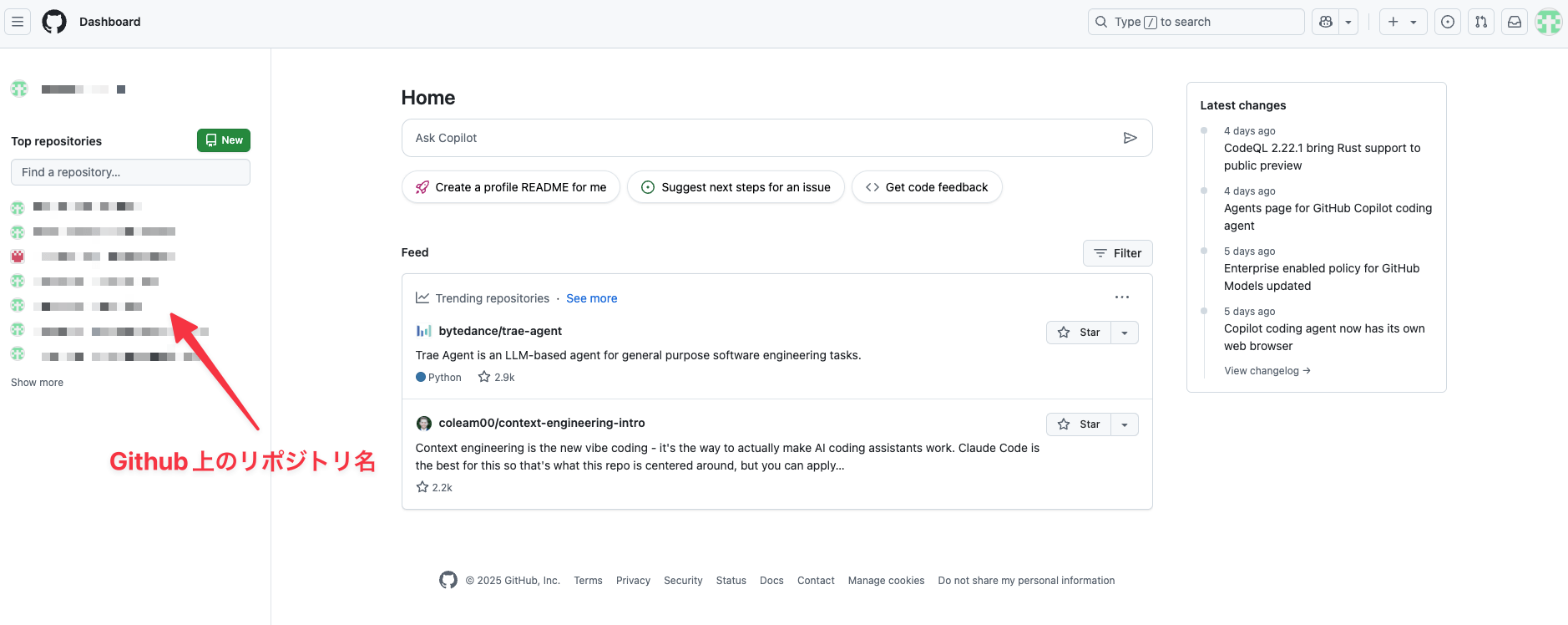Viewport: 1568px width, 625px height.
Task: Focus the Find a repository field
Action: click(x=130, y=172)
